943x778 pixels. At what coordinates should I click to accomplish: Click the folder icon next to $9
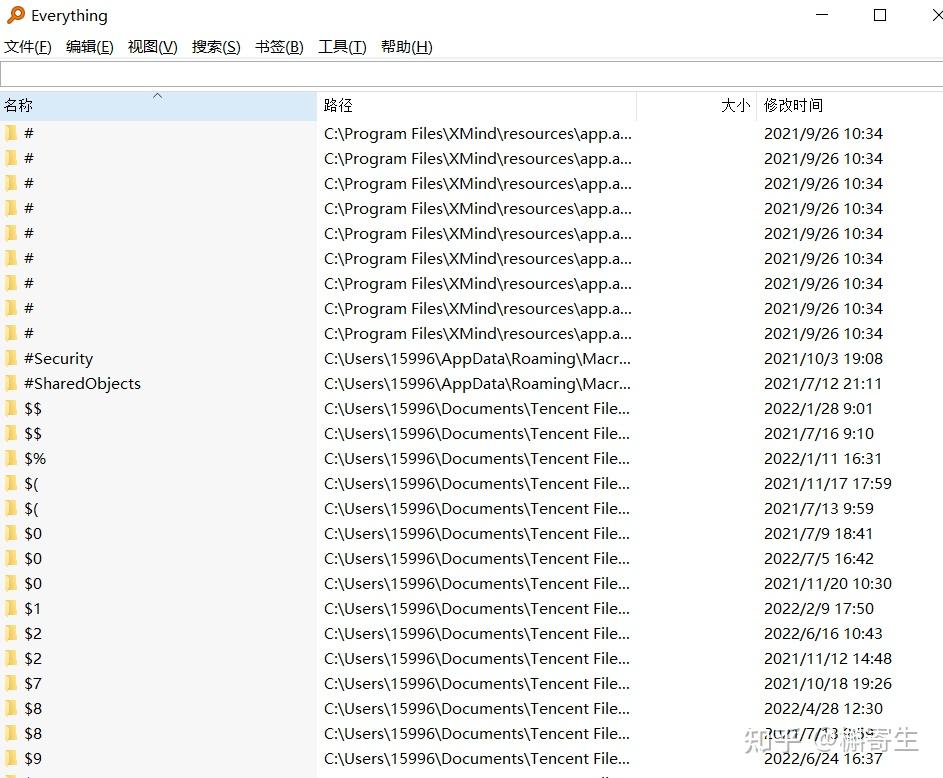11,759
